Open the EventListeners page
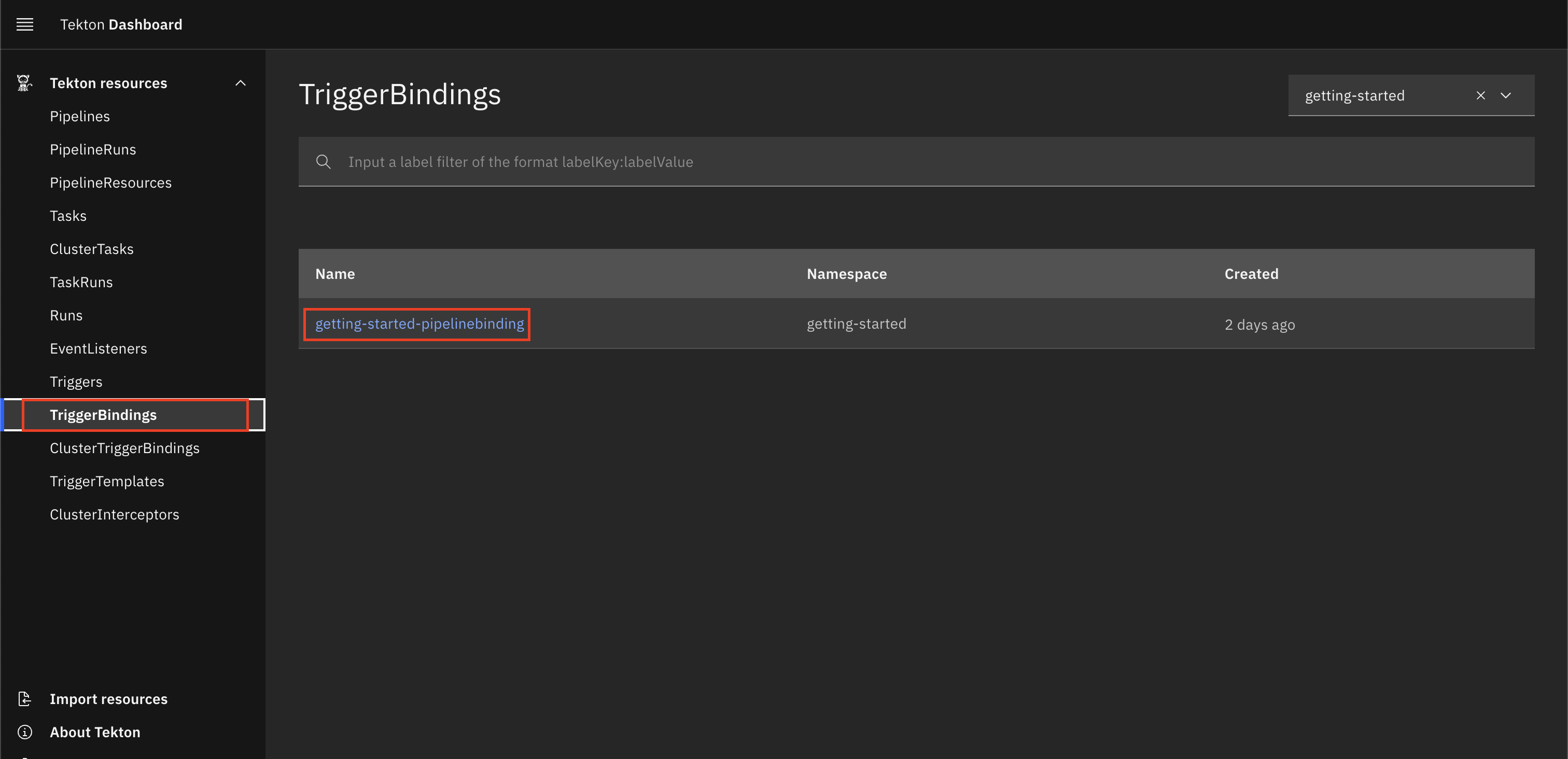Screen dimensions: 1568x759 point(98,349)
